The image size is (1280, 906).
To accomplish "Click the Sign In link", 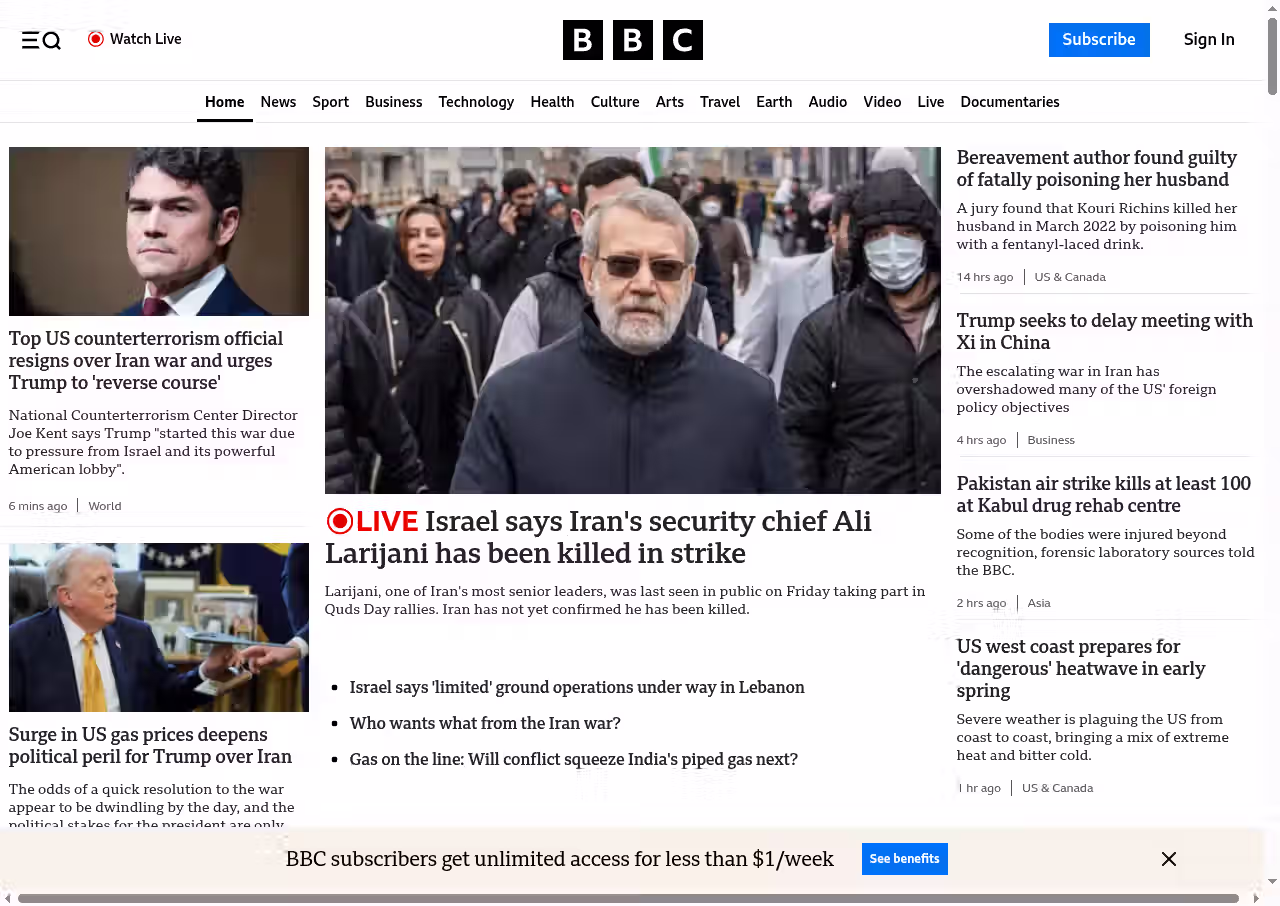I will (1208, 40).
